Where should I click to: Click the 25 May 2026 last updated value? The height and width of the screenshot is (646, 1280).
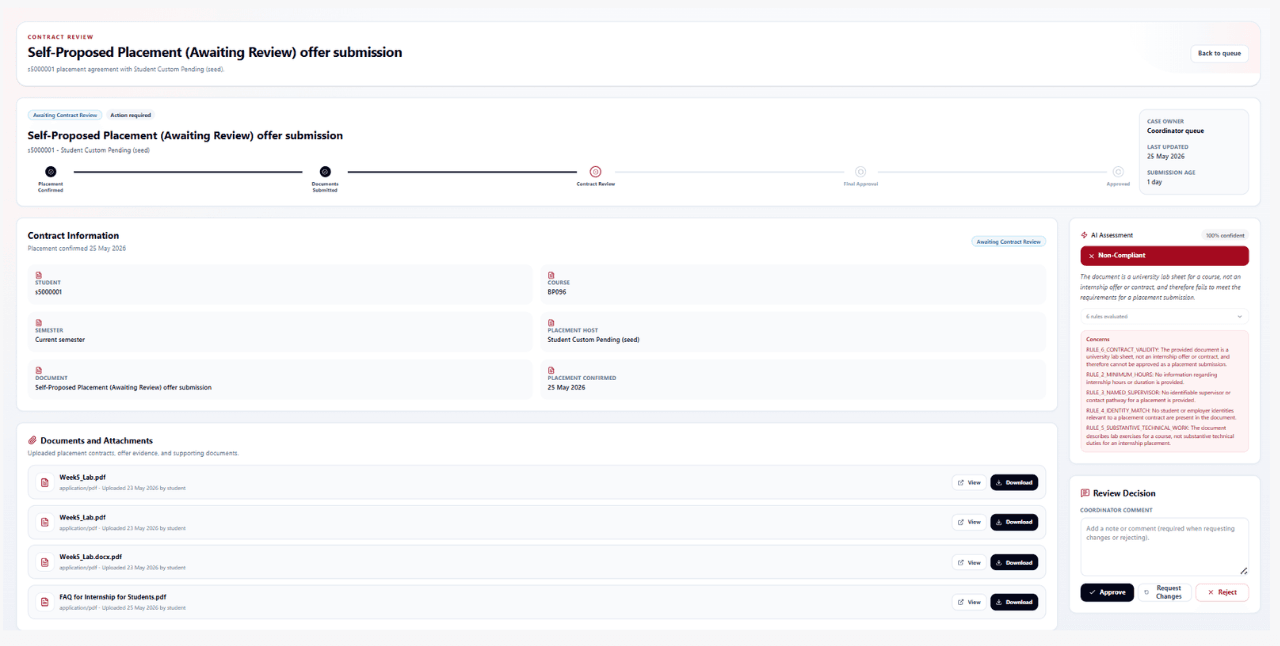[1168, 156]
